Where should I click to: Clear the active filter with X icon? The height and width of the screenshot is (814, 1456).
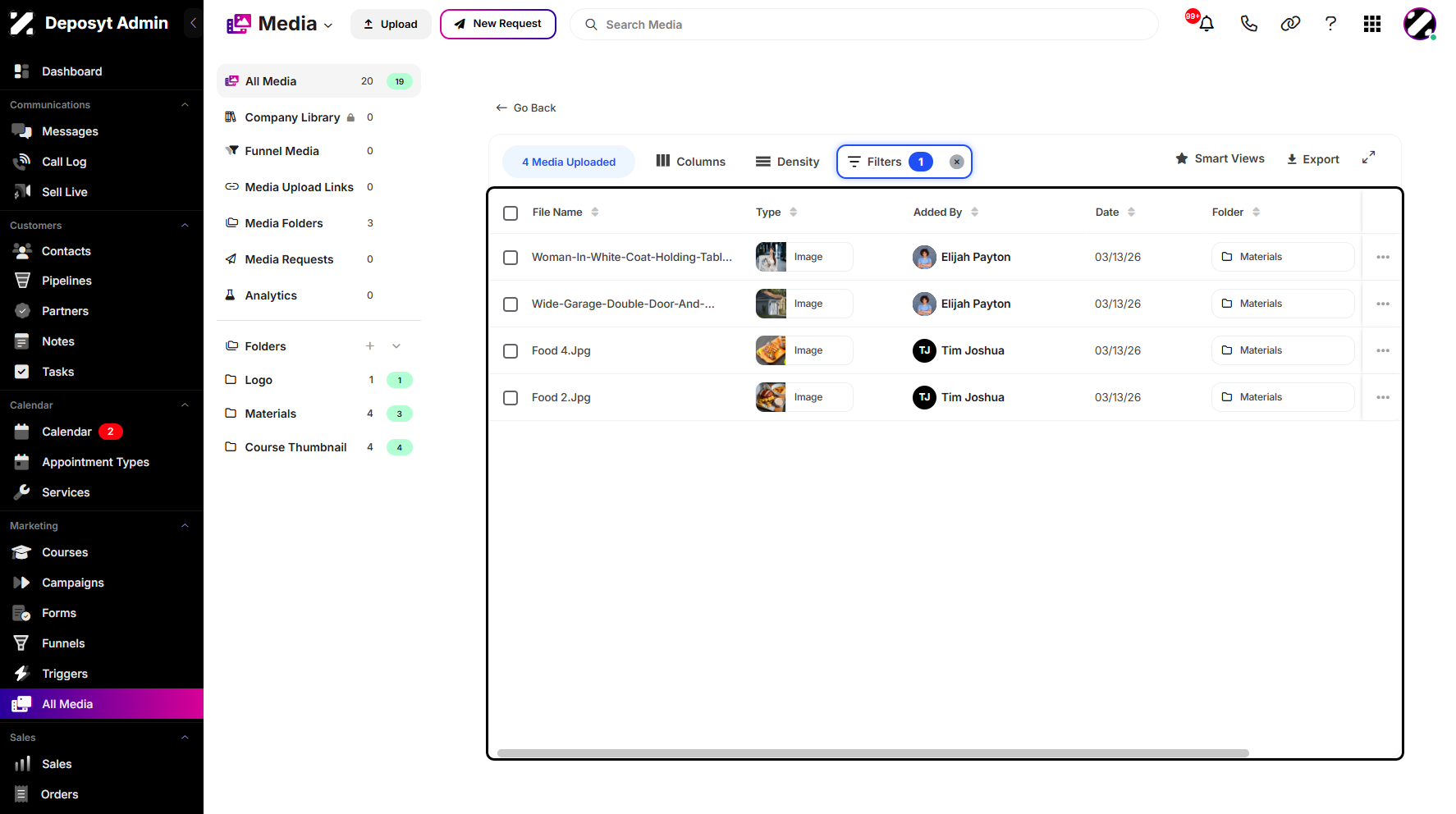click(x=956, y=162)
